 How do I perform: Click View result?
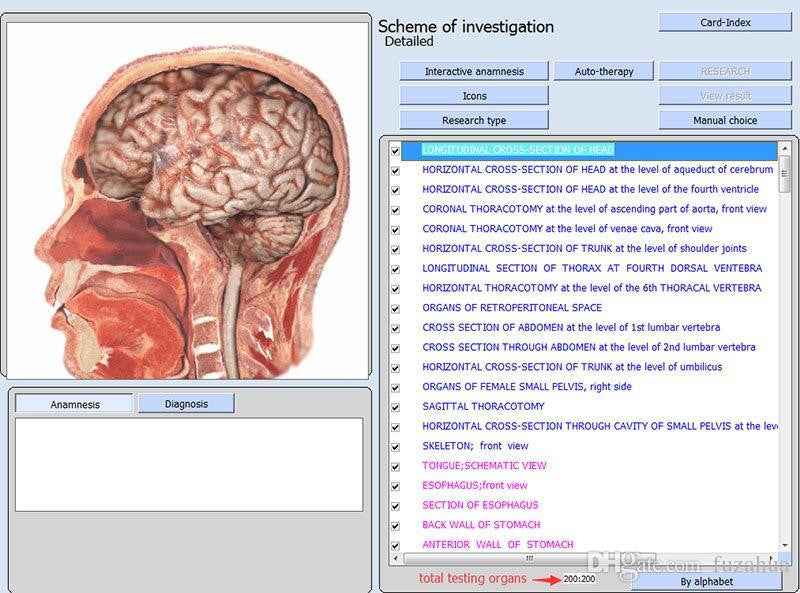click(x=728, y=96)
